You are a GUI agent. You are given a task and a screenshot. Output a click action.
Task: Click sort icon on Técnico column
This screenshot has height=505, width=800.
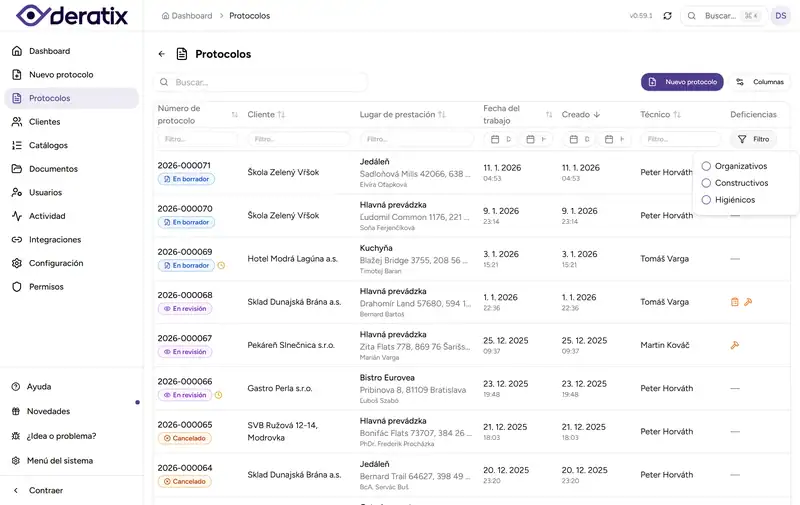(677, 115)
